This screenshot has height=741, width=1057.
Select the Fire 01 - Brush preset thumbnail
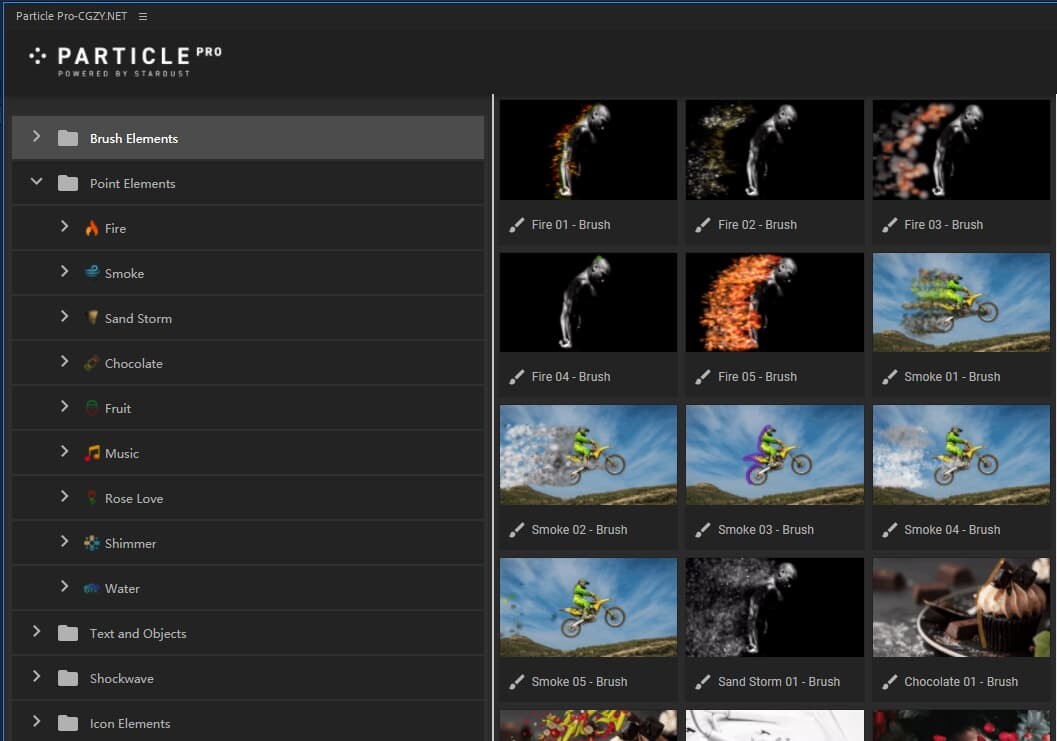[588, 150]
